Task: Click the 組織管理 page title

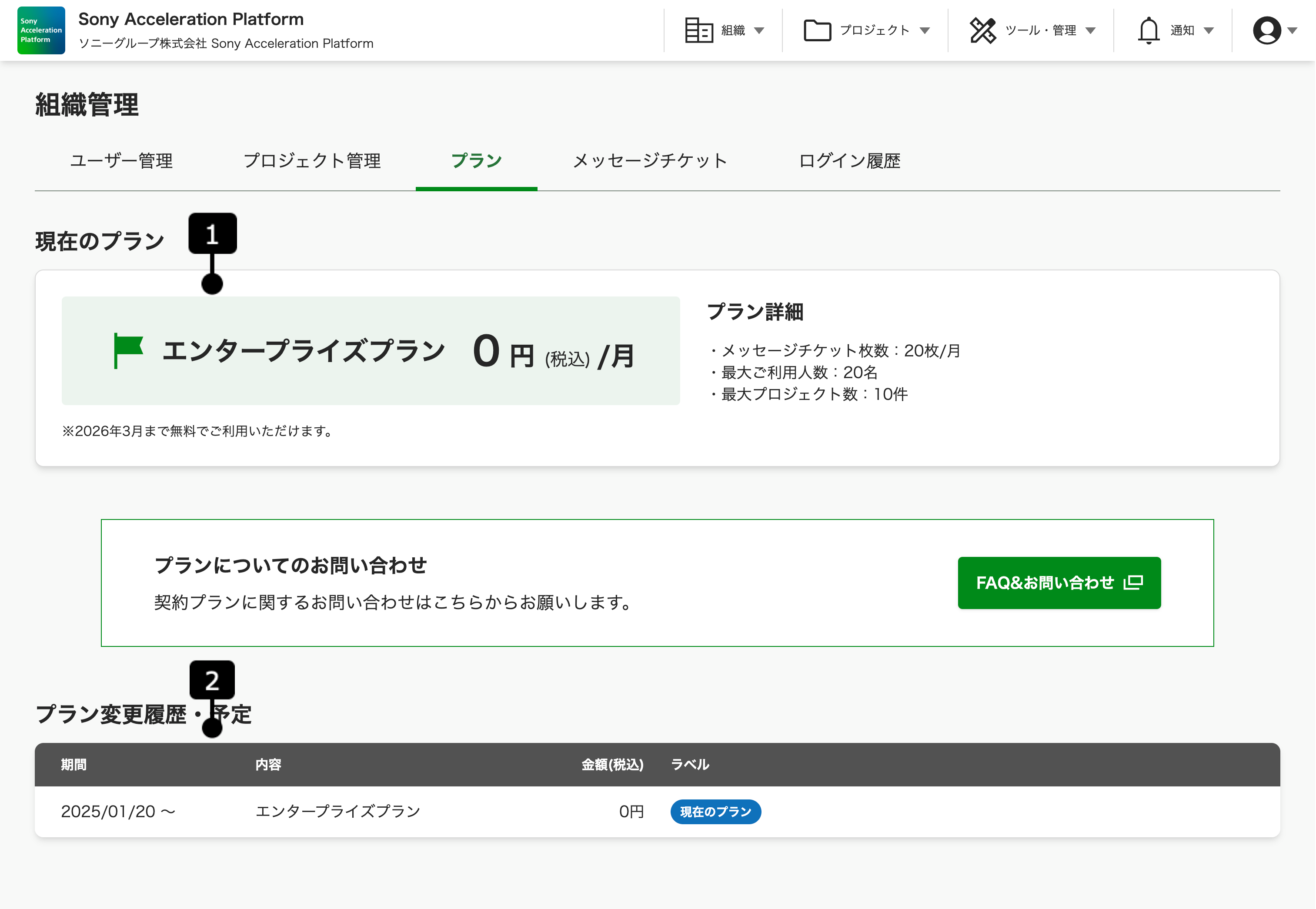Action: tap(87, 105)
